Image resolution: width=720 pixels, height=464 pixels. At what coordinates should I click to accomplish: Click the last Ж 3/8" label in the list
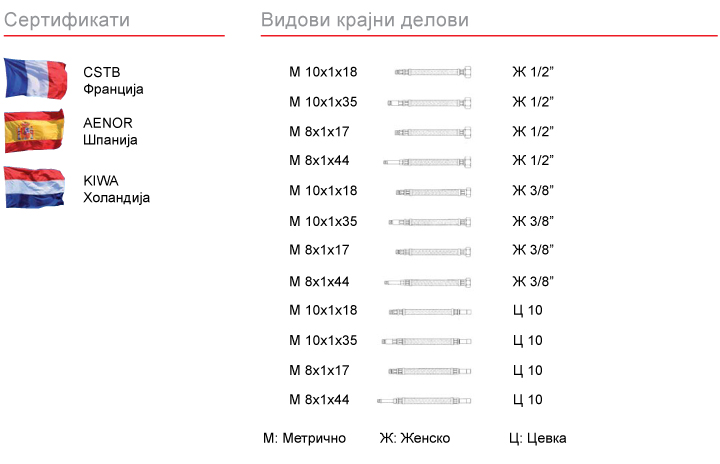pos(532,281)
